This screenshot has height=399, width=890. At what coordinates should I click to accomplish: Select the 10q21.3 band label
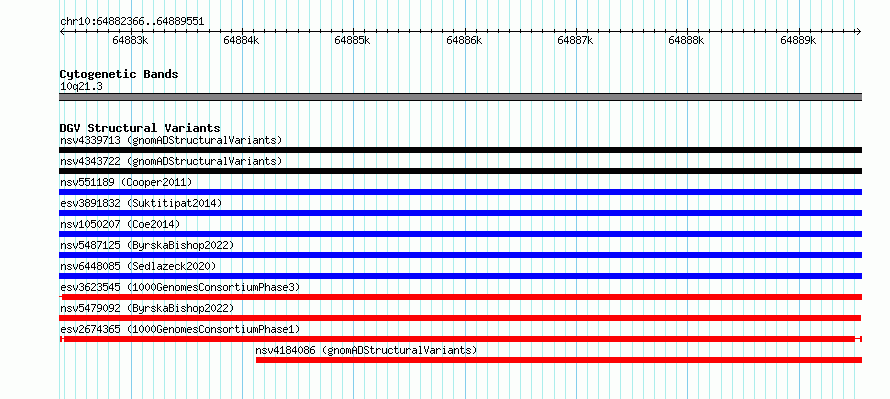pos(81,87)
